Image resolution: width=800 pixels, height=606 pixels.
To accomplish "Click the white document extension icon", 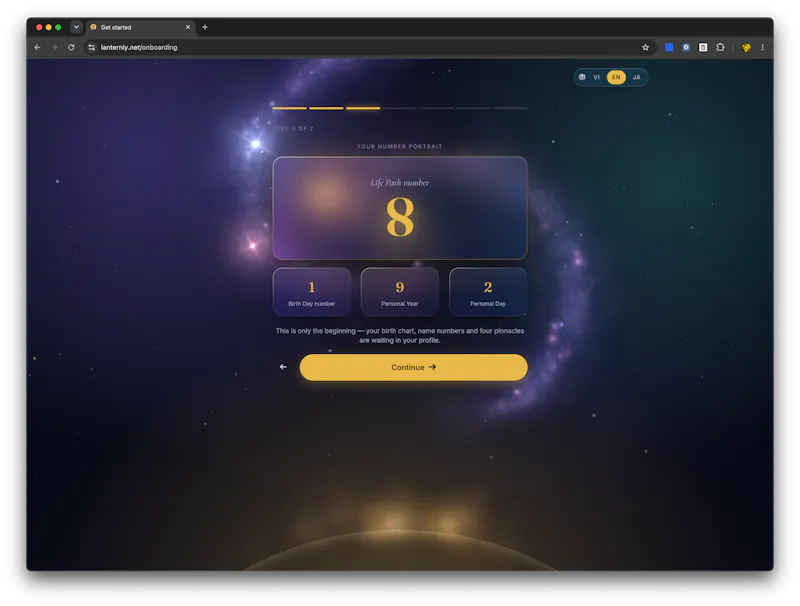I will click(x=703, y=47).
